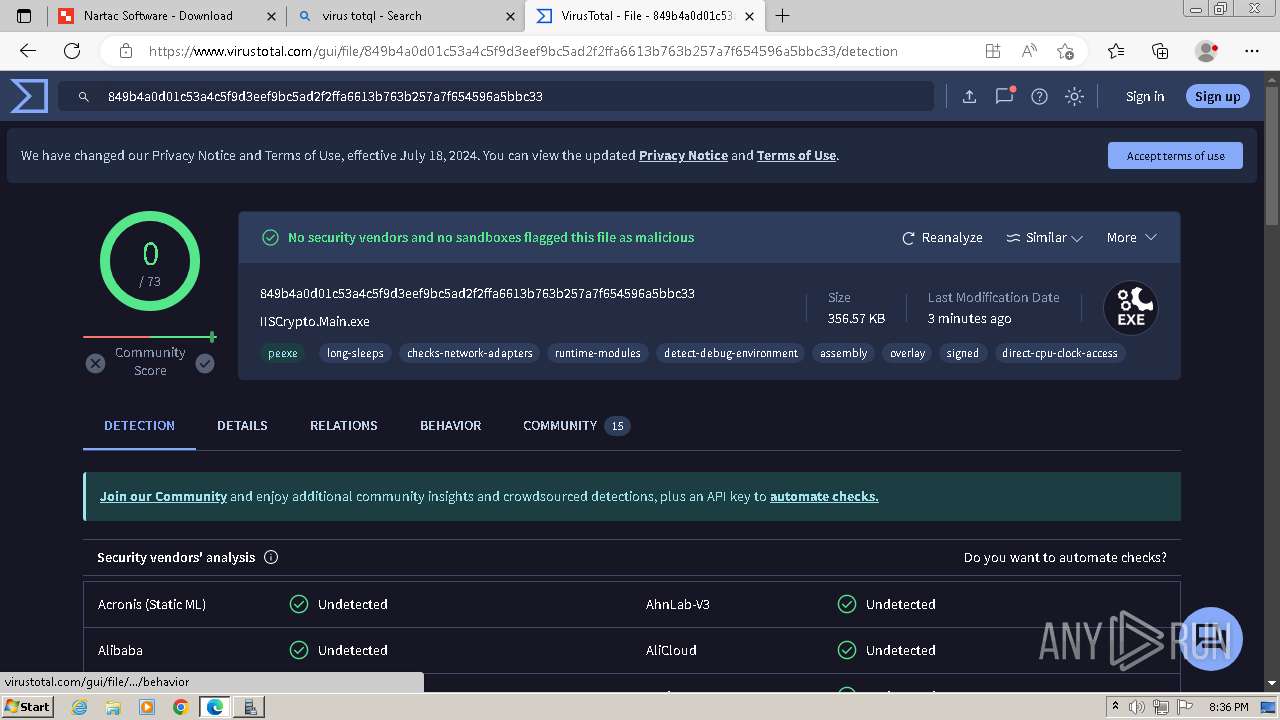The height and width of the screenshot is (720, 1280).
Task: Click Accept terms of use button
Action: coord(1175,156)
